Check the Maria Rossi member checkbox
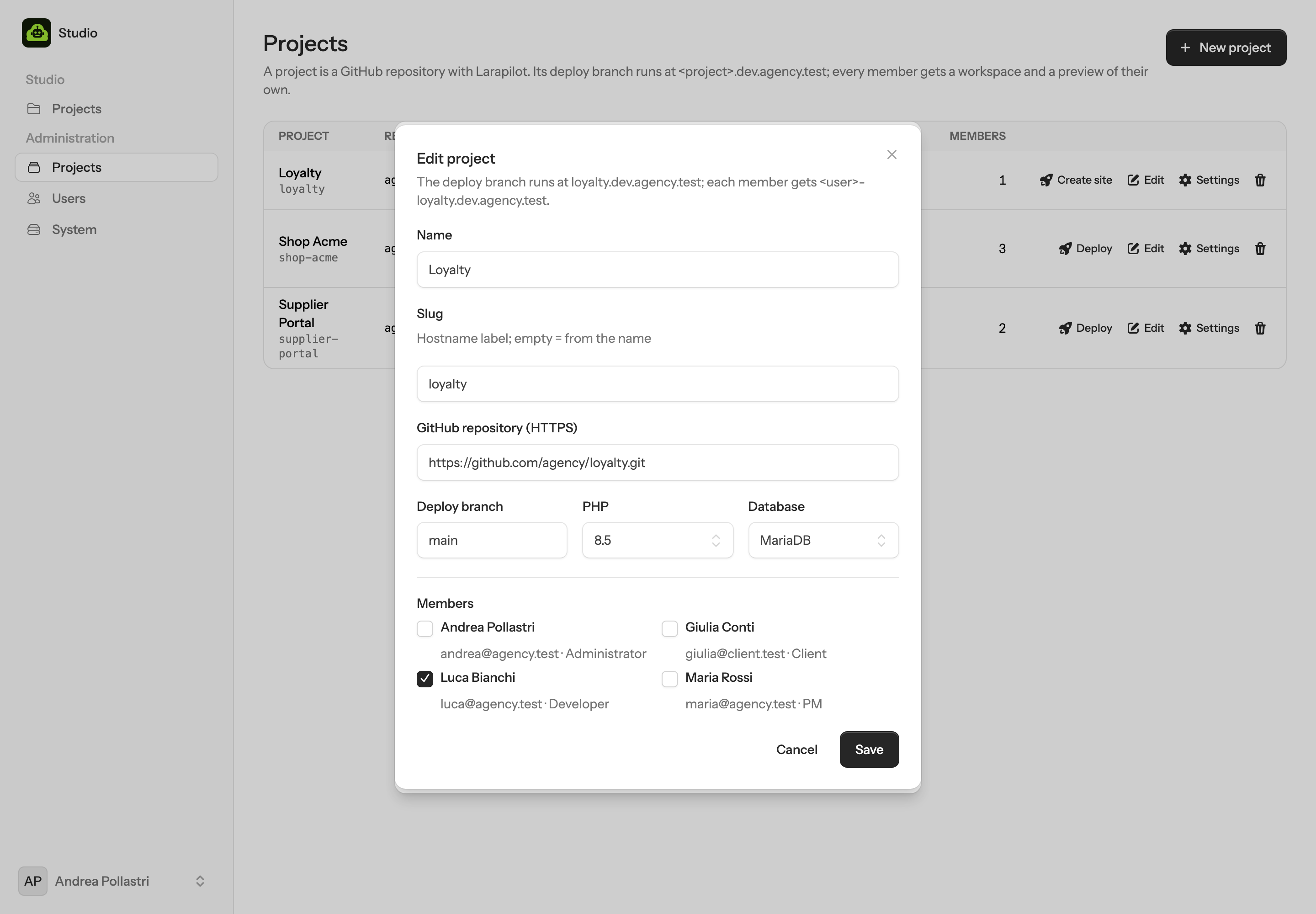This screenshot has width=1316, height=914. click(x=669, y=679)
